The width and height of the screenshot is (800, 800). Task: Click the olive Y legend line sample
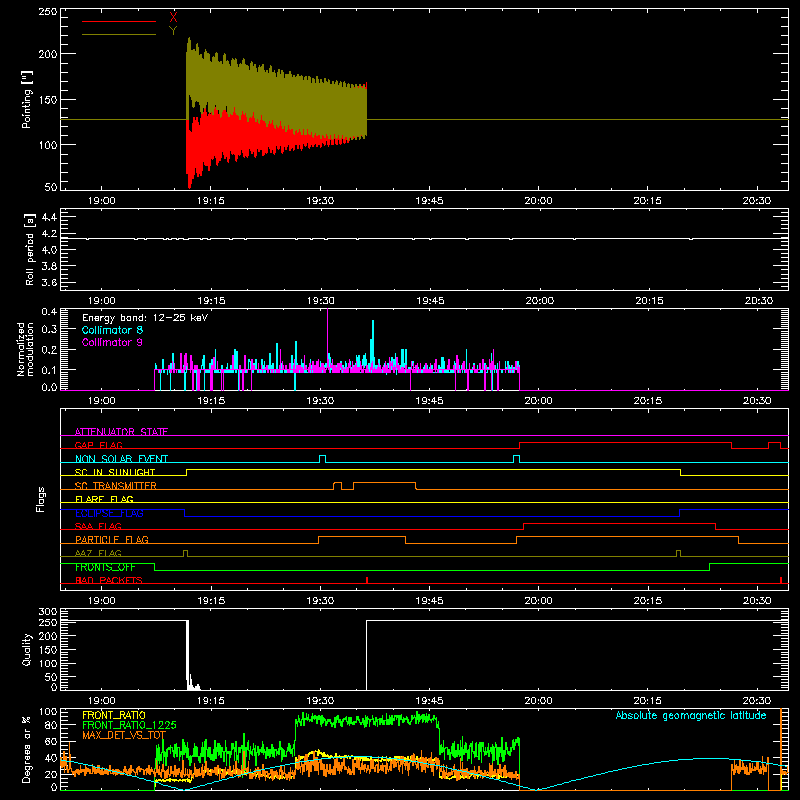pos(119,35)
